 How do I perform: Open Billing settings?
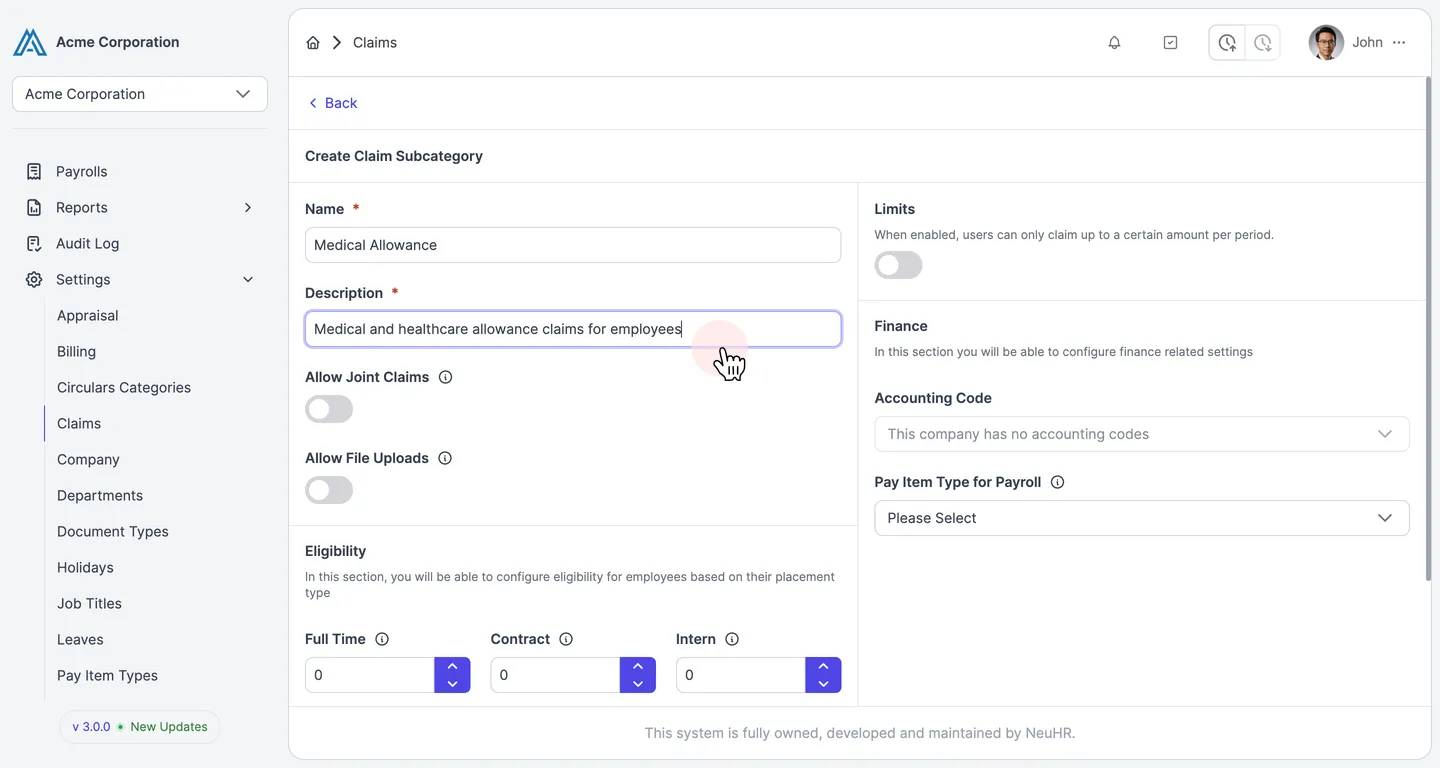77,351
